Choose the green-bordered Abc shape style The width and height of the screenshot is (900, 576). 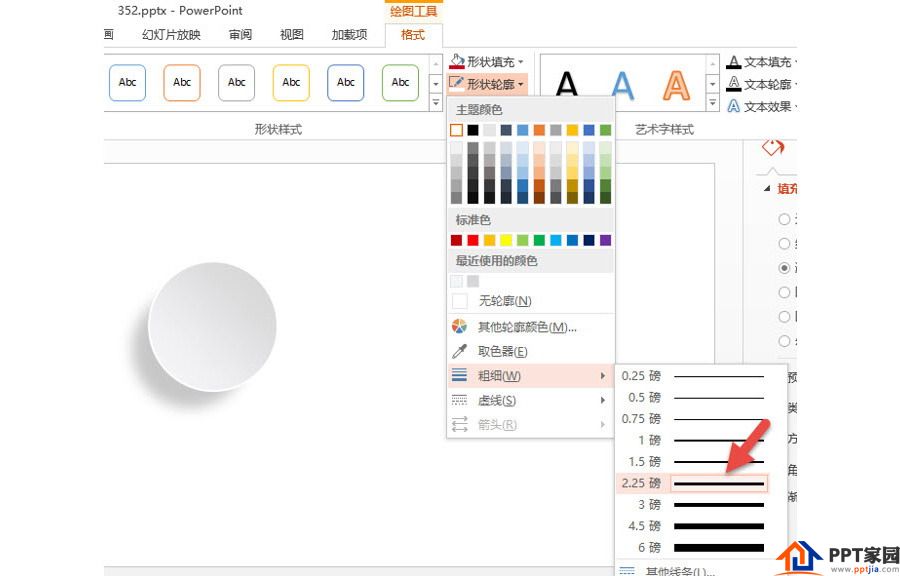[x=400, y=83]
